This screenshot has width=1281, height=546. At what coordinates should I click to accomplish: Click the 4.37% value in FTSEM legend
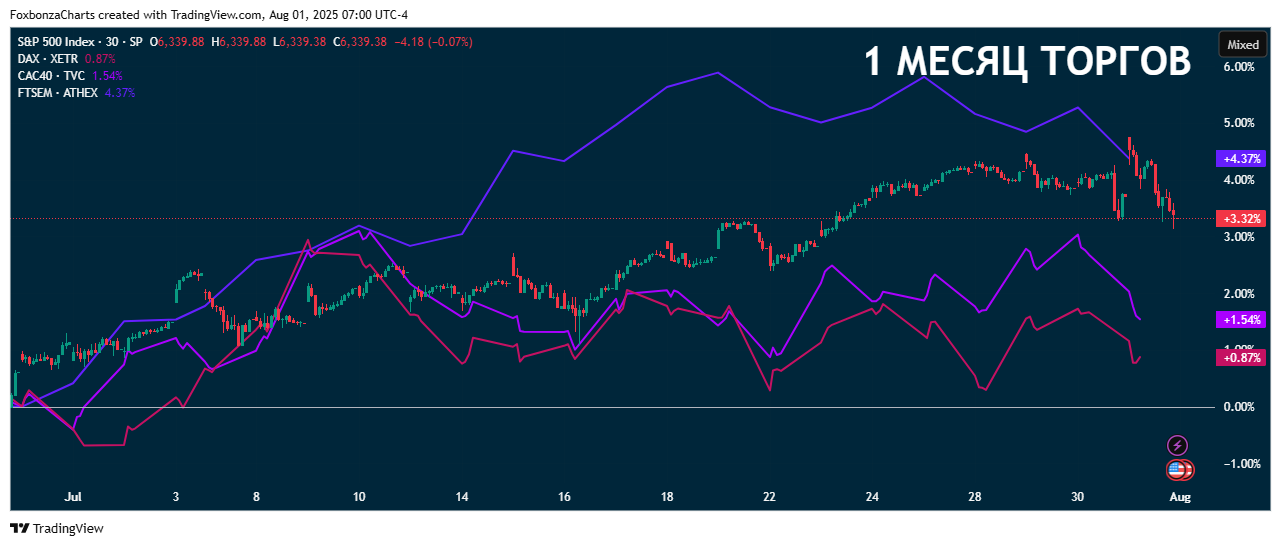120,93
